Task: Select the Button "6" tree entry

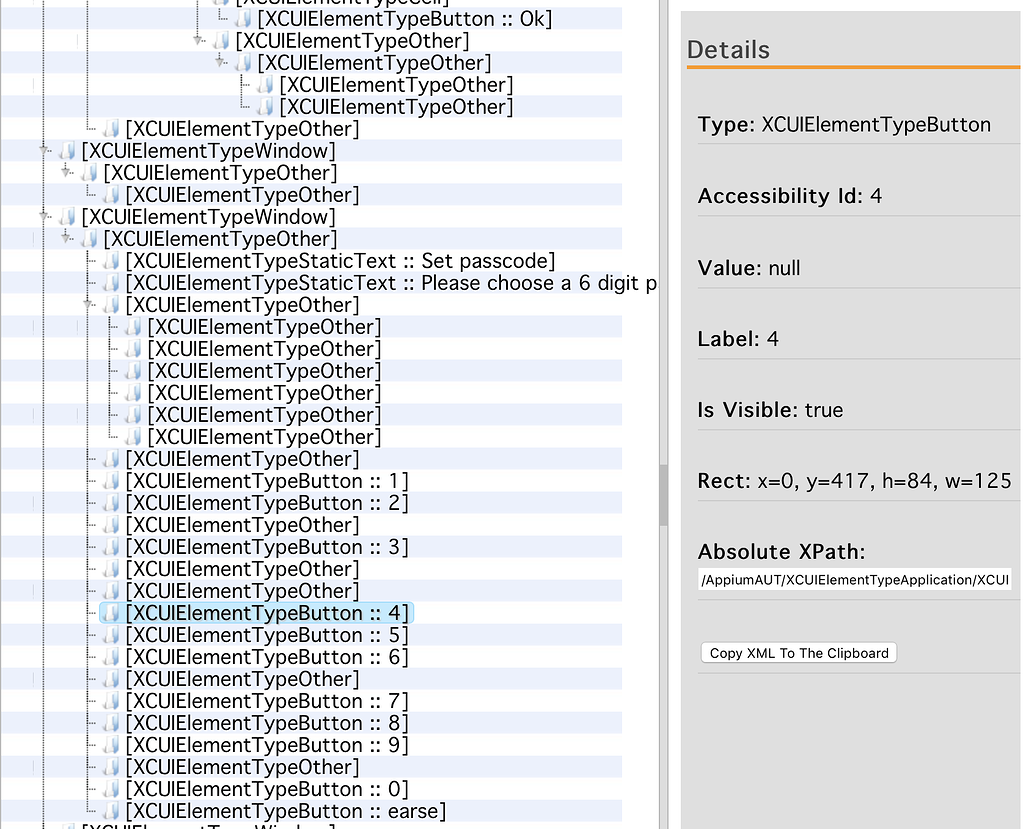Action: pyautogui.click(x=265, y=656)
